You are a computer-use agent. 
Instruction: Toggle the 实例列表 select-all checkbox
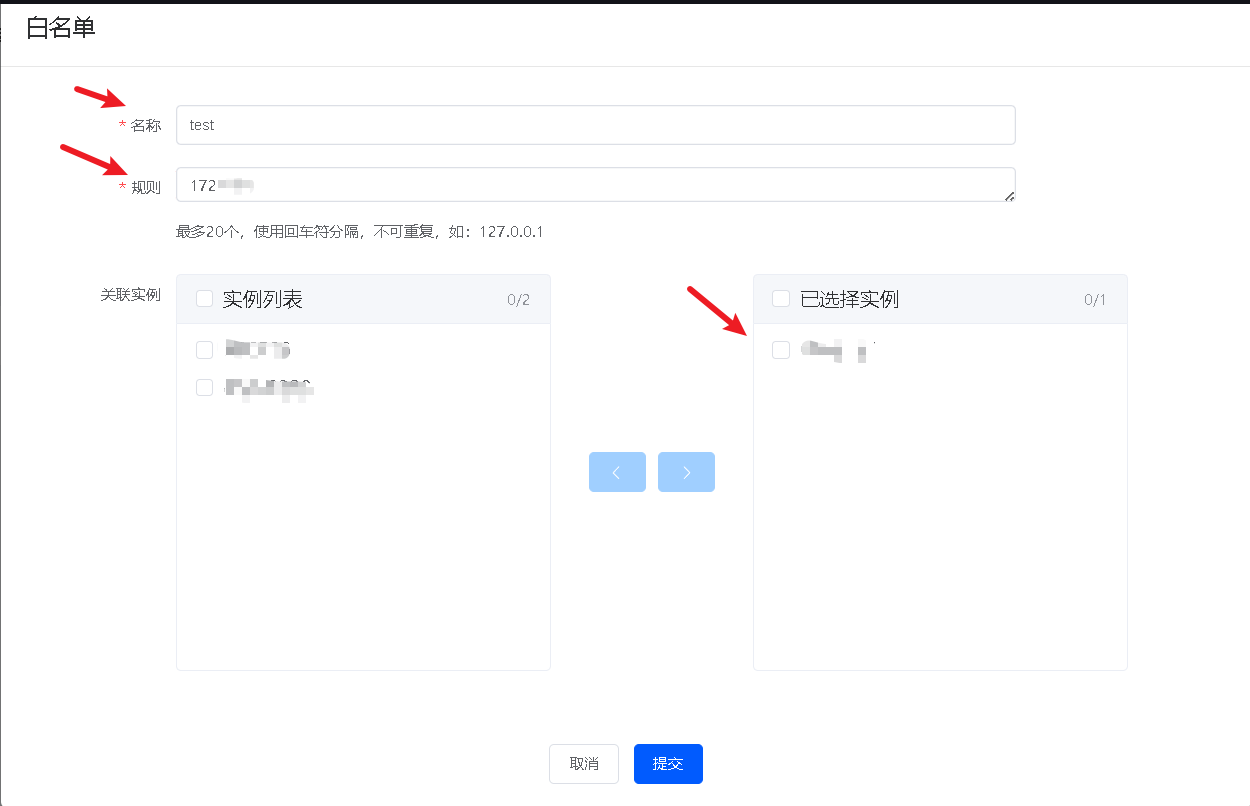[205, 299]
